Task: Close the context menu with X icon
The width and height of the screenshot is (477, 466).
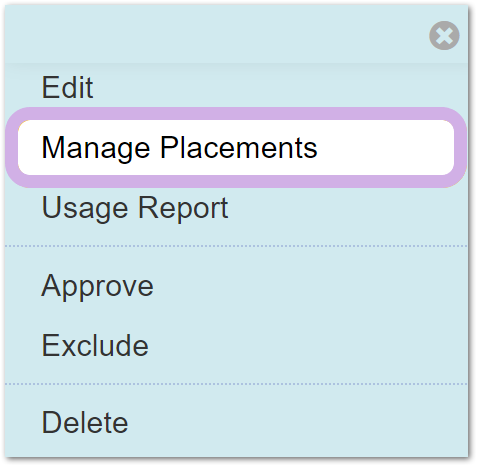Action: click(444, 35)
